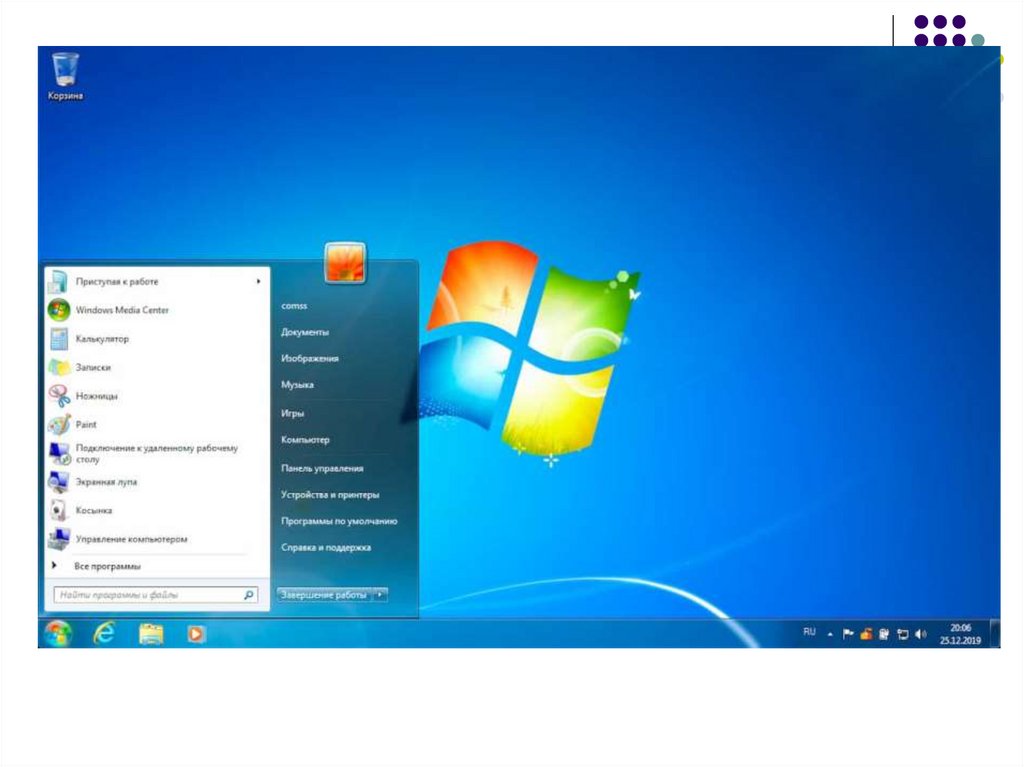Click the tray icon left of the network icon
Screen dimensions: 1024x767
884,634
